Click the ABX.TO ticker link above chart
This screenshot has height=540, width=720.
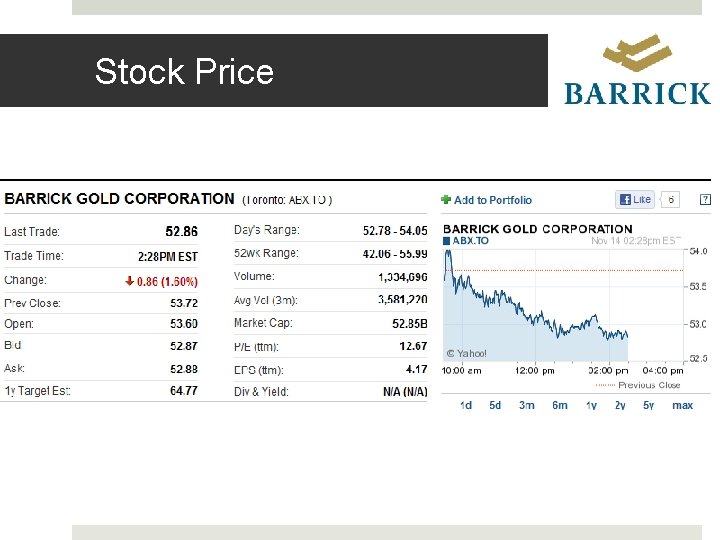(x=471, y=241)
